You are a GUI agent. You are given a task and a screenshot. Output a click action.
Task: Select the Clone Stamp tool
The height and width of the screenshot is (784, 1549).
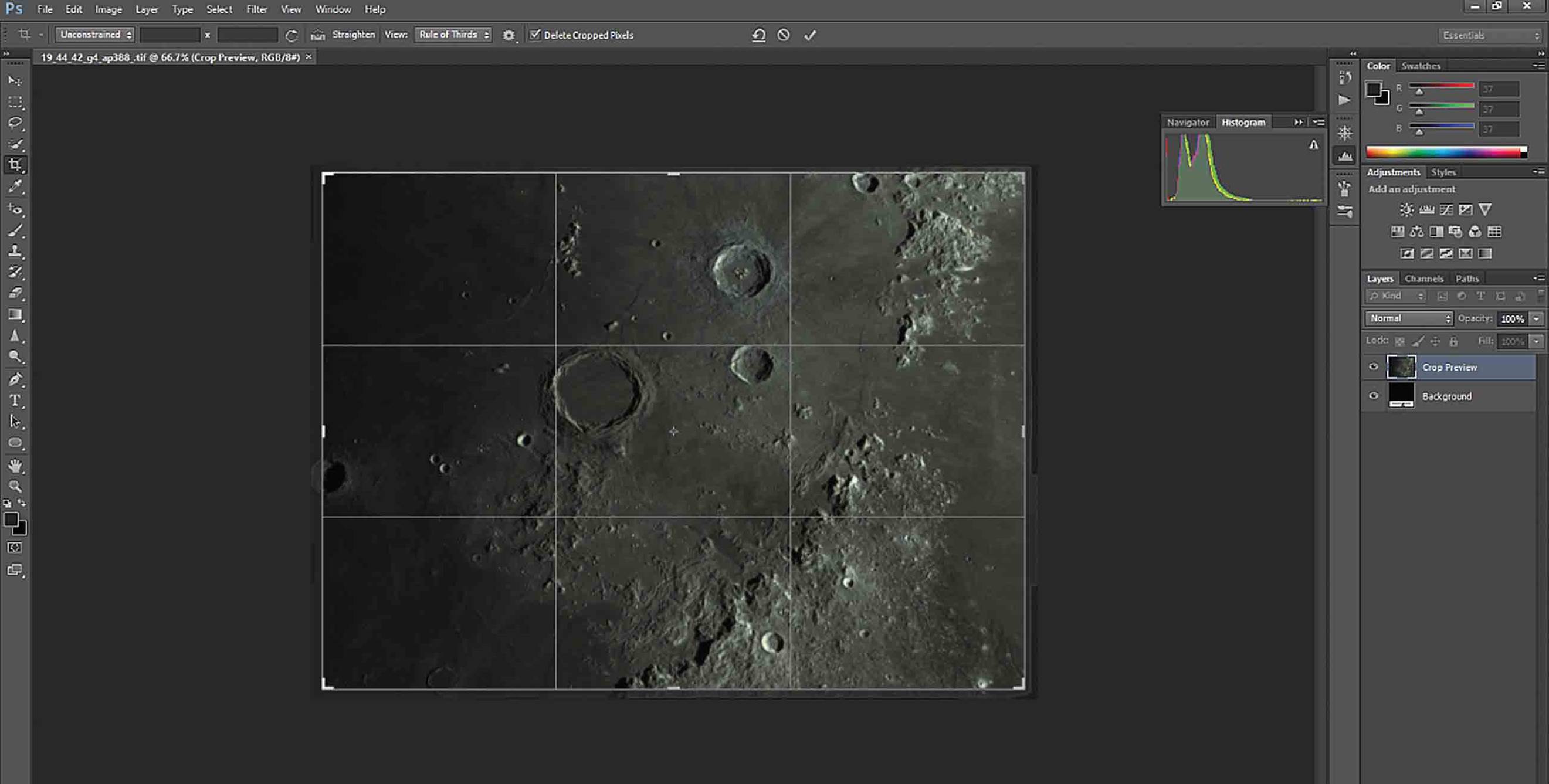click(15, 251)
